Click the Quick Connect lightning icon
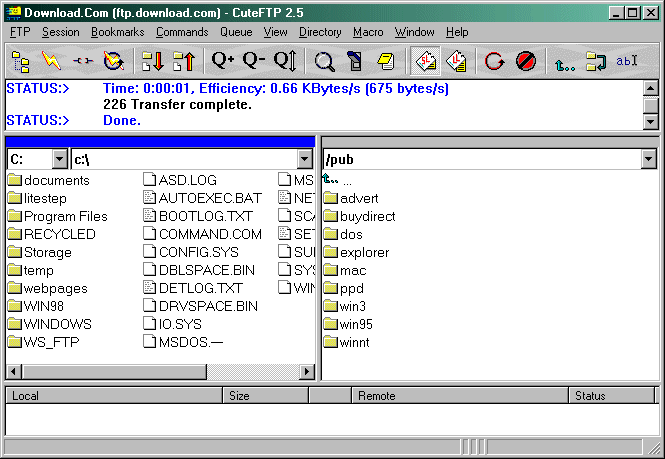665x459 pixels. [x=51, y=62]
